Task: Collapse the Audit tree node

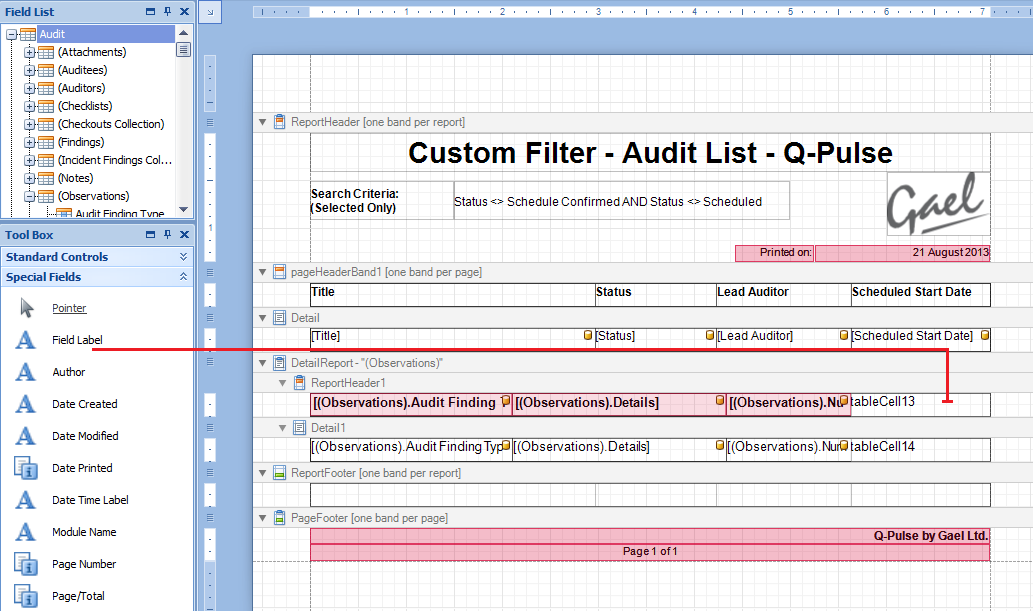Action: pyautogui.click(x=11, y=34)
